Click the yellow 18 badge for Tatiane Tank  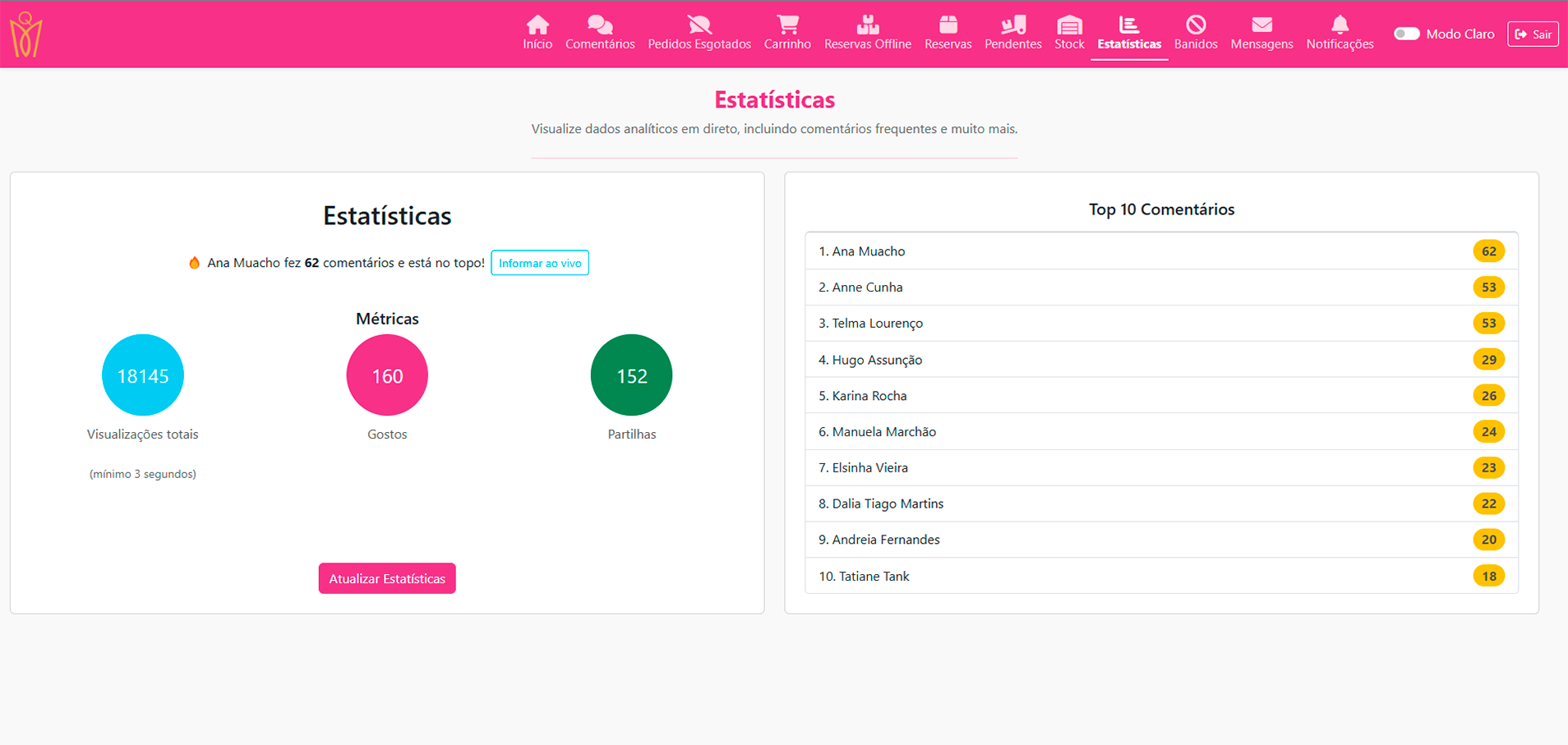pyautogui.click(x=1488, y=576)
